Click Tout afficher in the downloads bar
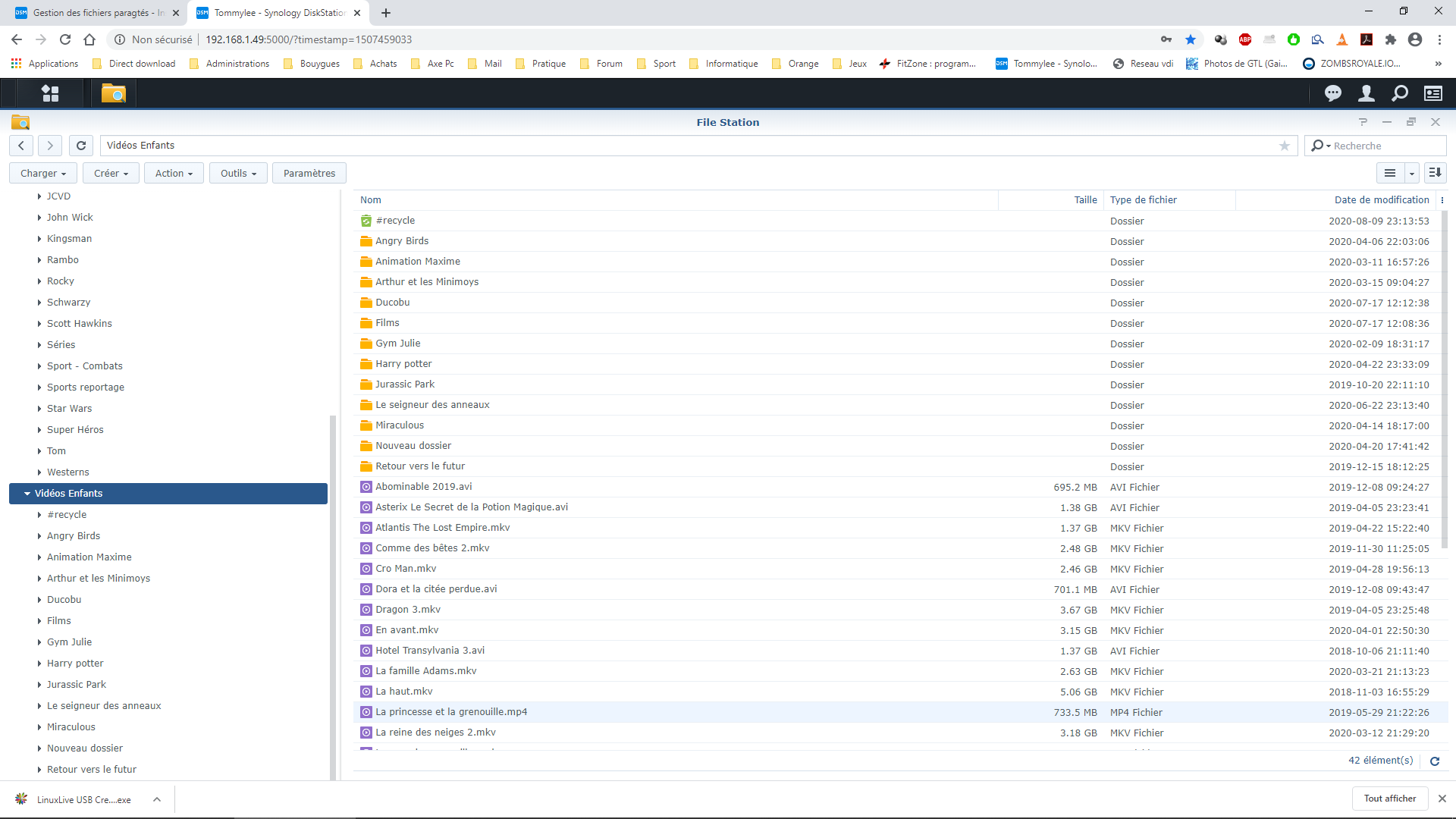Viewport: 1456px width, 819px height. tap(1389, 799)
